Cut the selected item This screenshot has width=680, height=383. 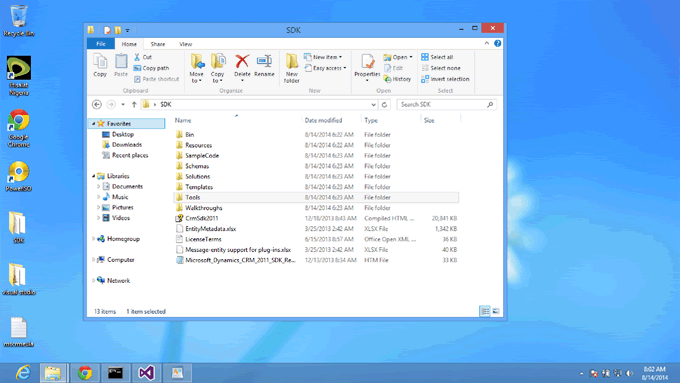coord(143,57)
